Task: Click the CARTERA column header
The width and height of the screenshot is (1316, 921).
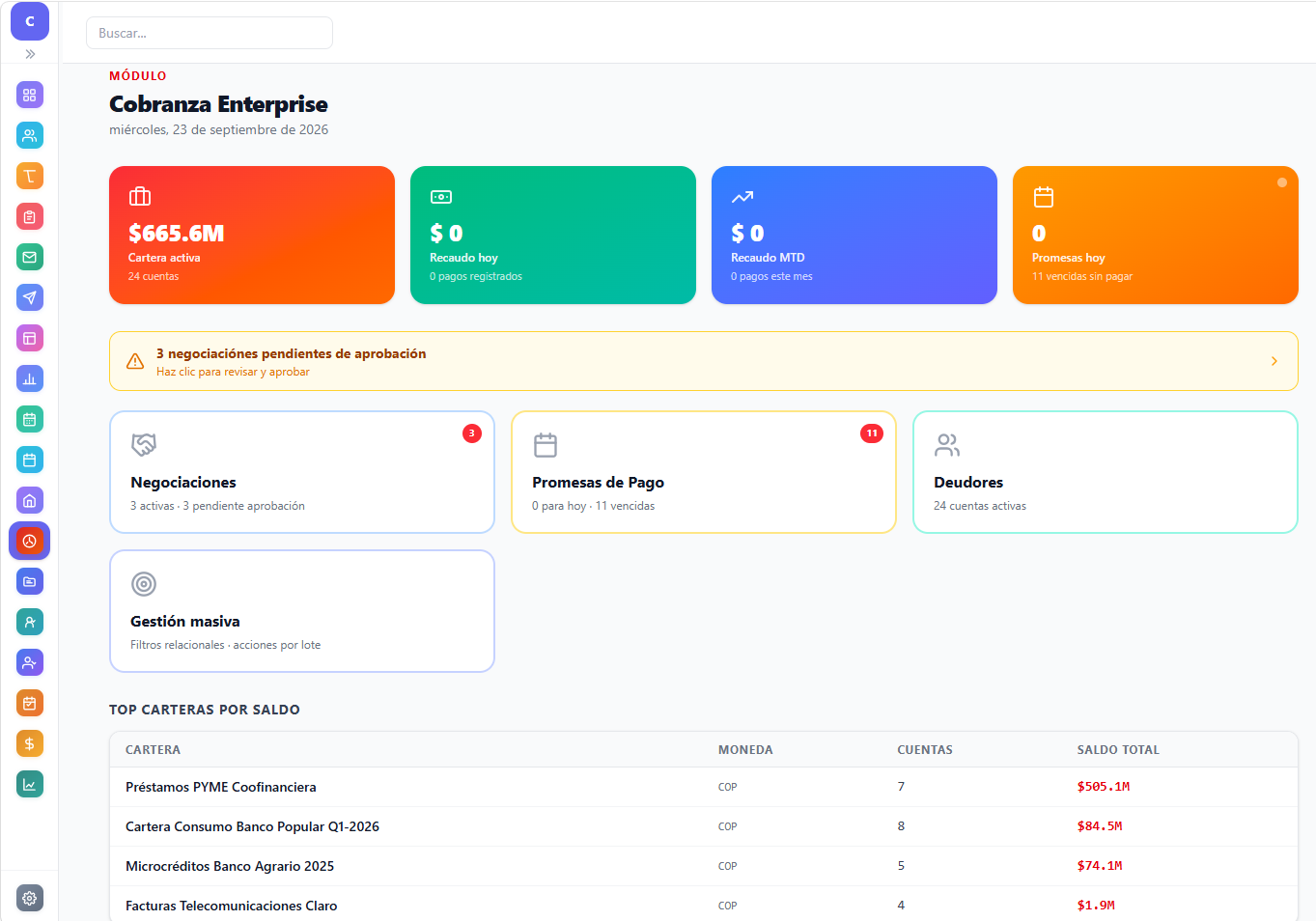Action: (153, 749)
